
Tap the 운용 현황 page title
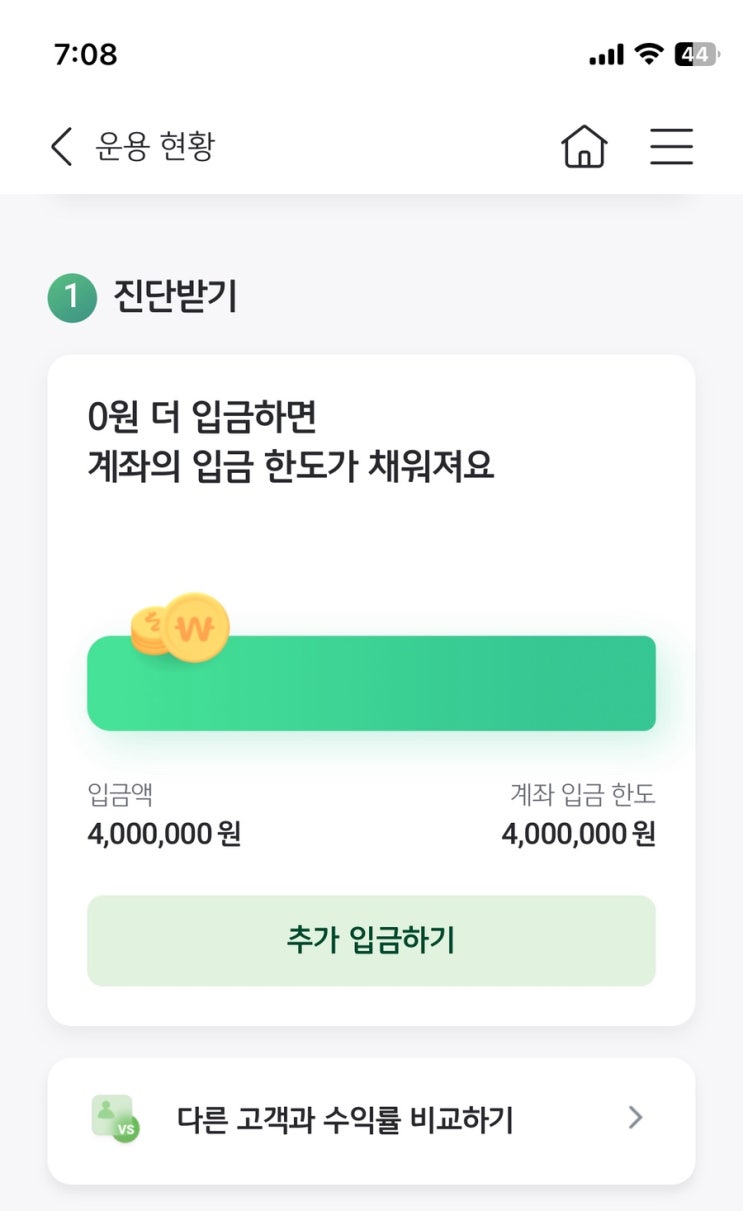point(155,147)
